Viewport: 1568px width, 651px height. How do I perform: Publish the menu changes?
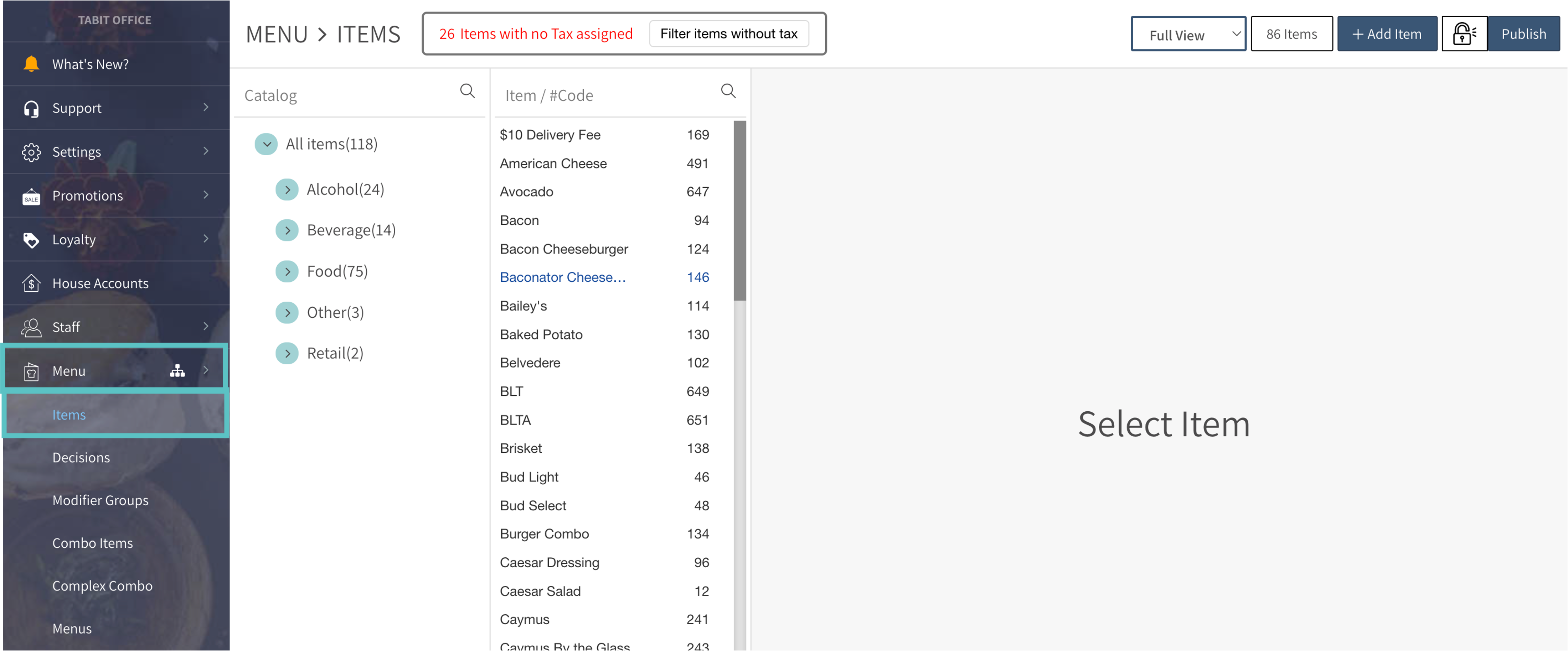(1523, 34)
